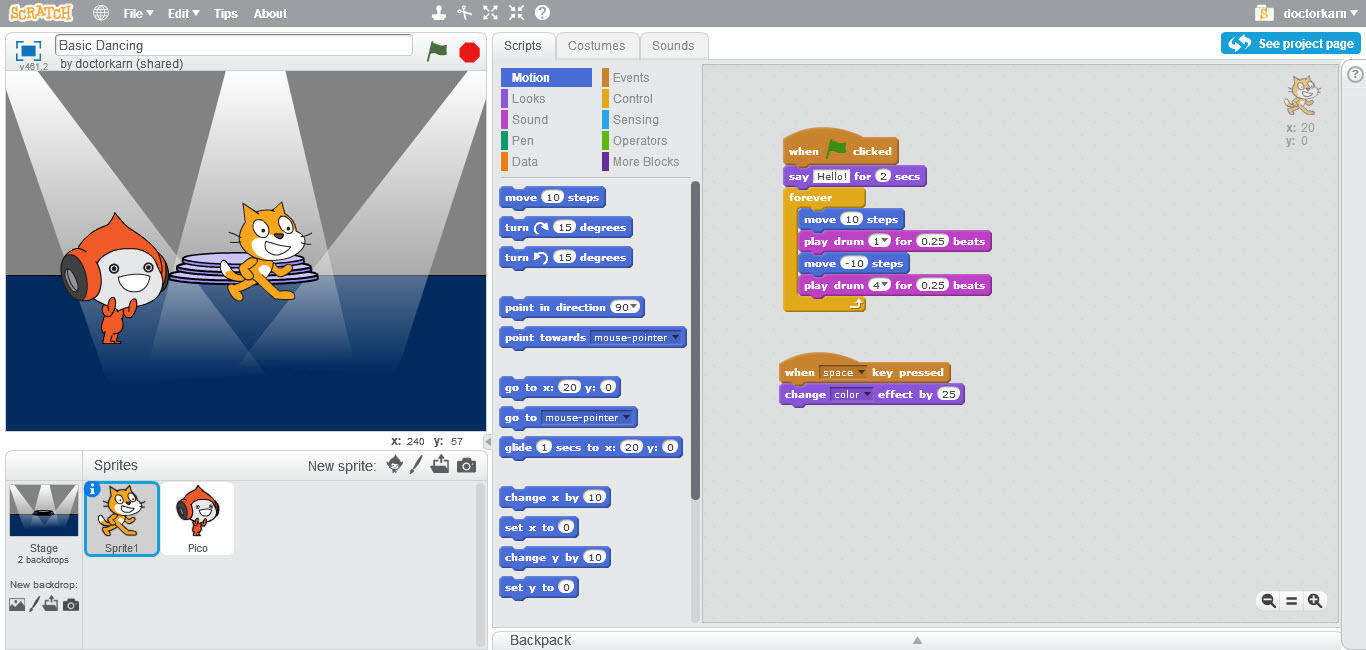This screenshot has width=1366, height=650.
Task: Paint a new sprite with the brush icon
Action: click(417, 464)
